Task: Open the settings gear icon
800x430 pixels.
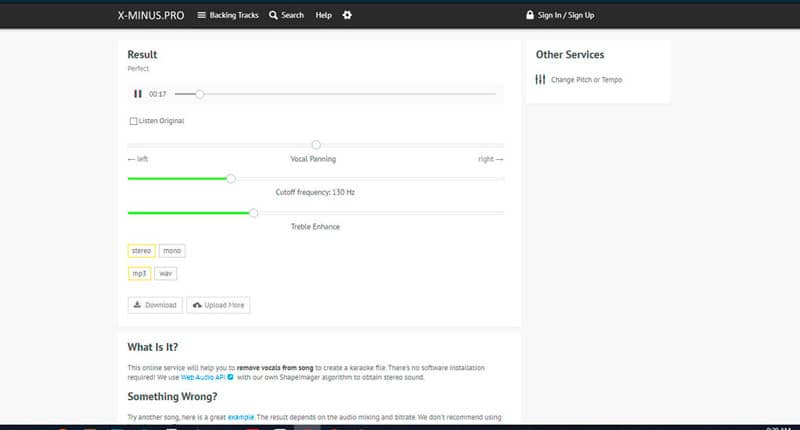Action: point(347,15)
